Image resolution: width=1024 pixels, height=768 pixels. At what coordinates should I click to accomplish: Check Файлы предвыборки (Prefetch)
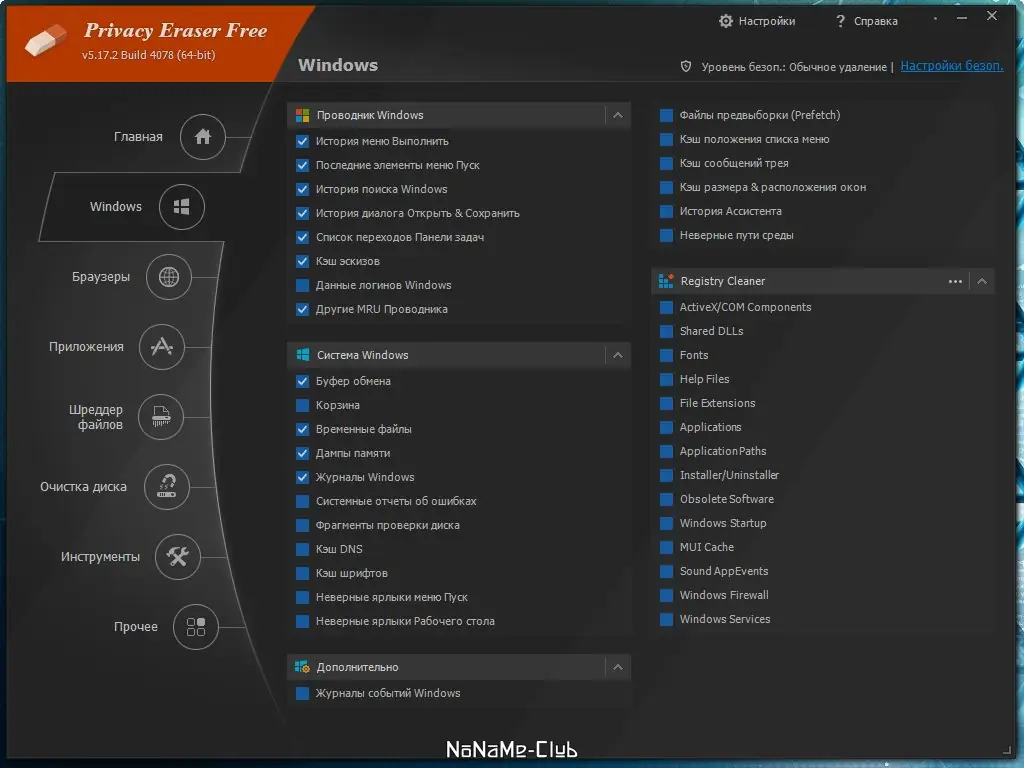tap(666, 116)
